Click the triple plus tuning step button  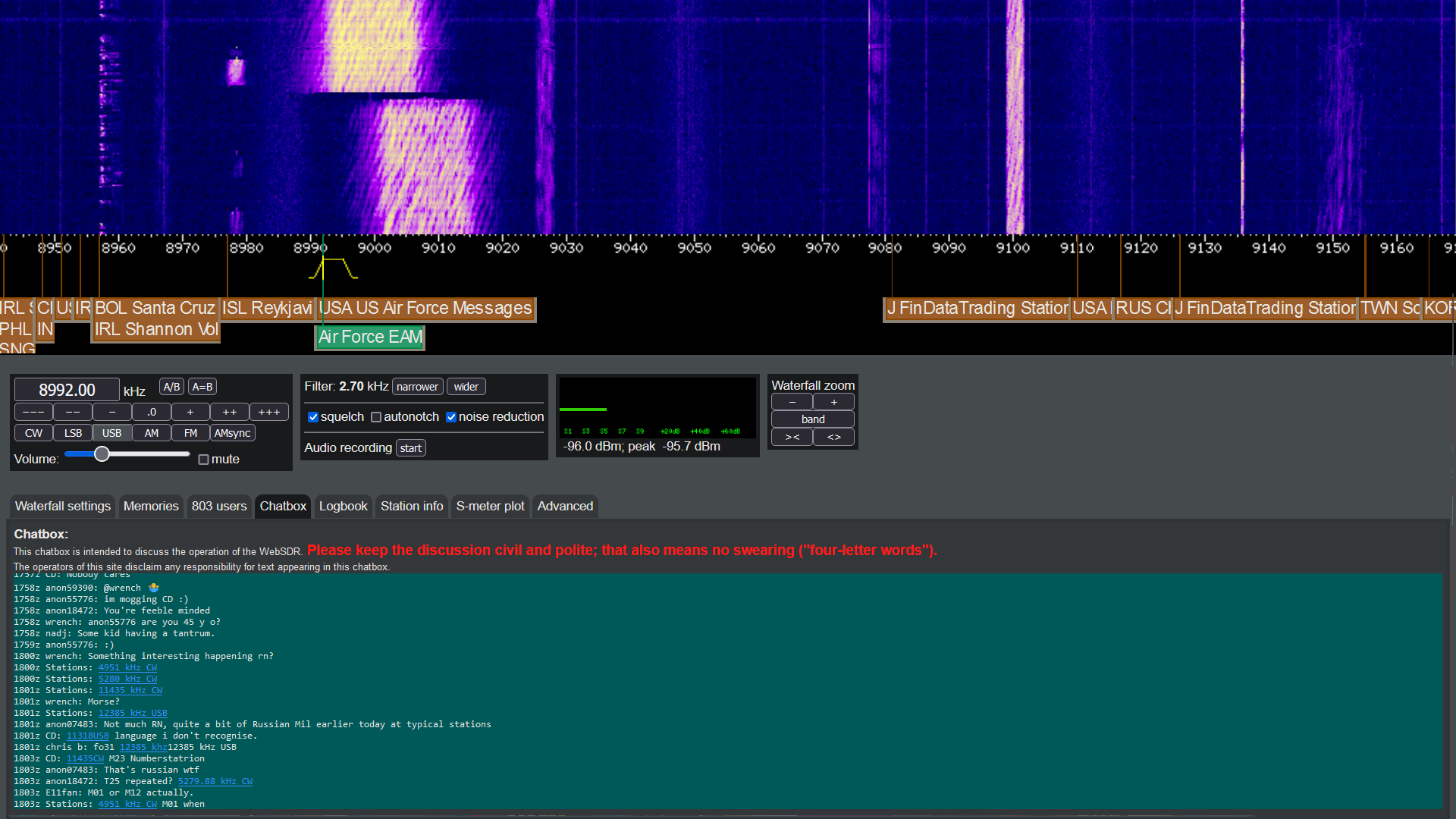tap(269, 412)
